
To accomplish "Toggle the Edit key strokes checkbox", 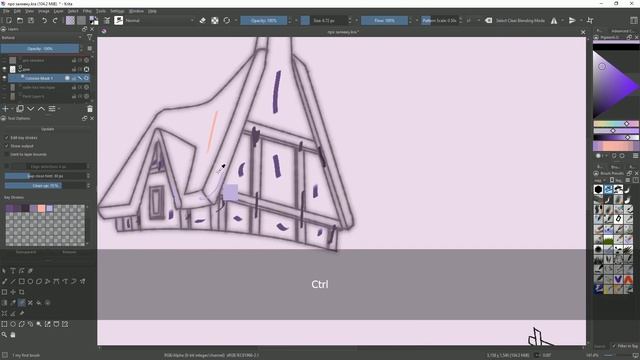I will tap(7, 138).
